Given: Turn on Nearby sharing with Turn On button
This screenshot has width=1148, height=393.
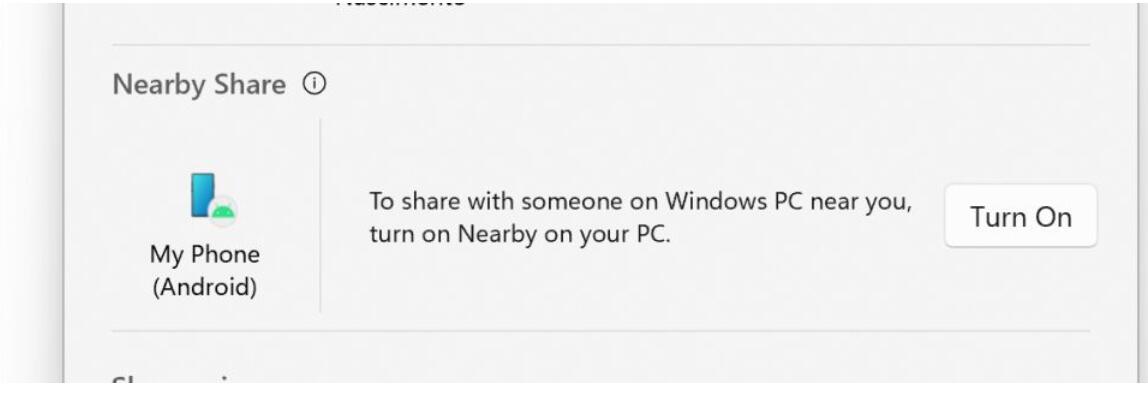Looking at the screenshot, I should [1021, 217].
